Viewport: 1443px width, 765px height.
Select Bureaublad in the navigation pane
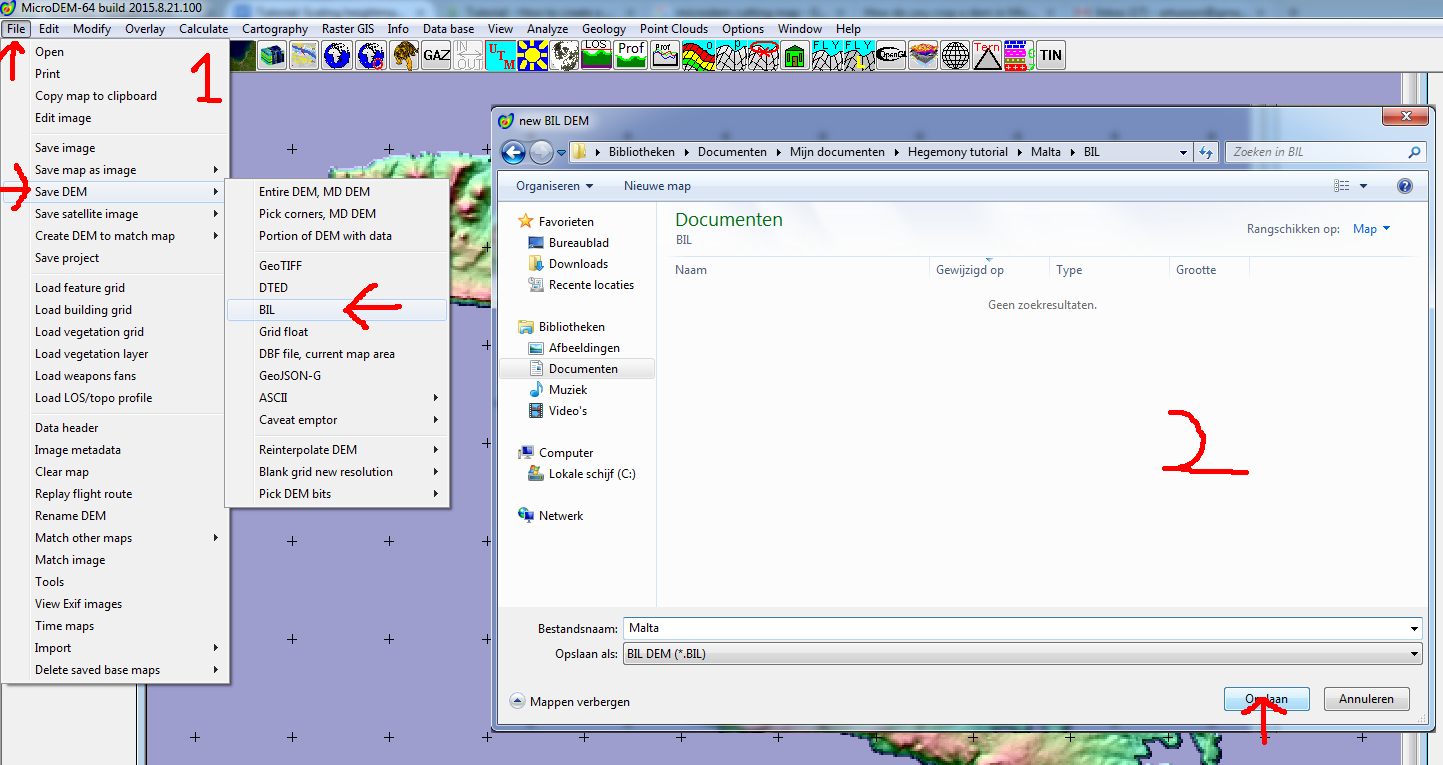(x=578, y=243)
